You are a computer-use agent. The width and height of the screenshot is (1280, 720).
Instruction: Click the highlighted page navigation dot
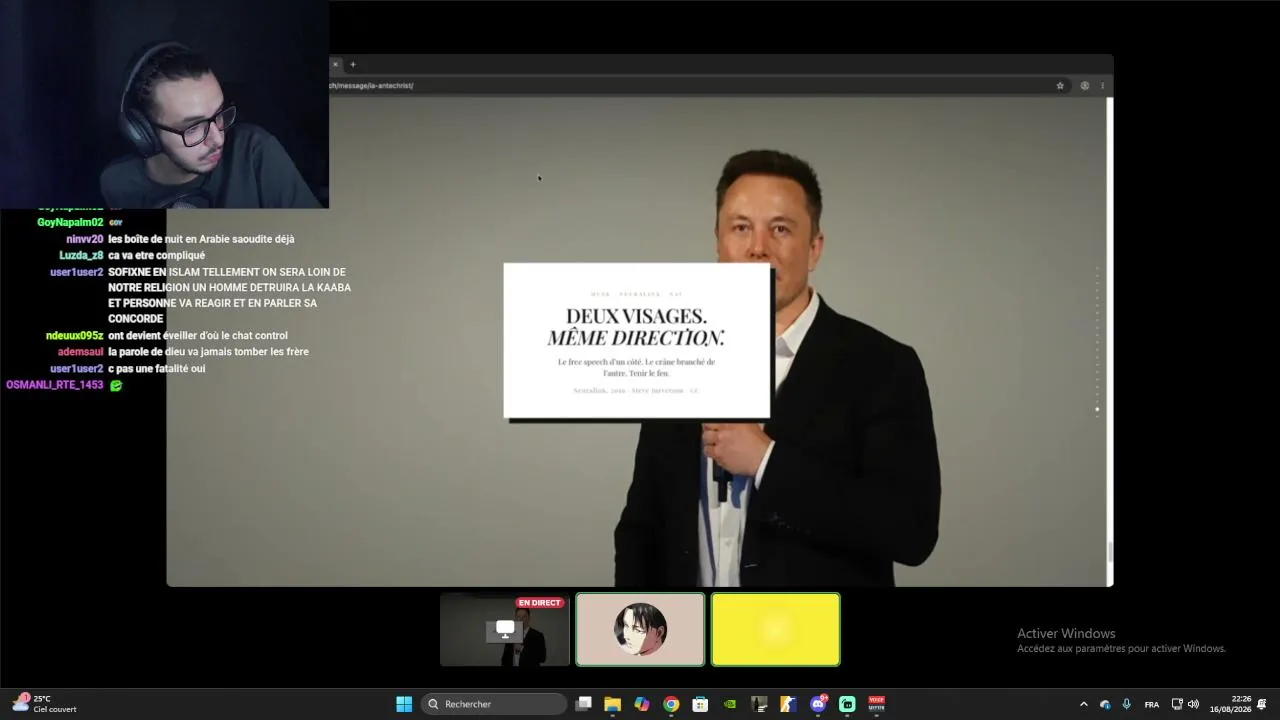tap(1097, 409)
